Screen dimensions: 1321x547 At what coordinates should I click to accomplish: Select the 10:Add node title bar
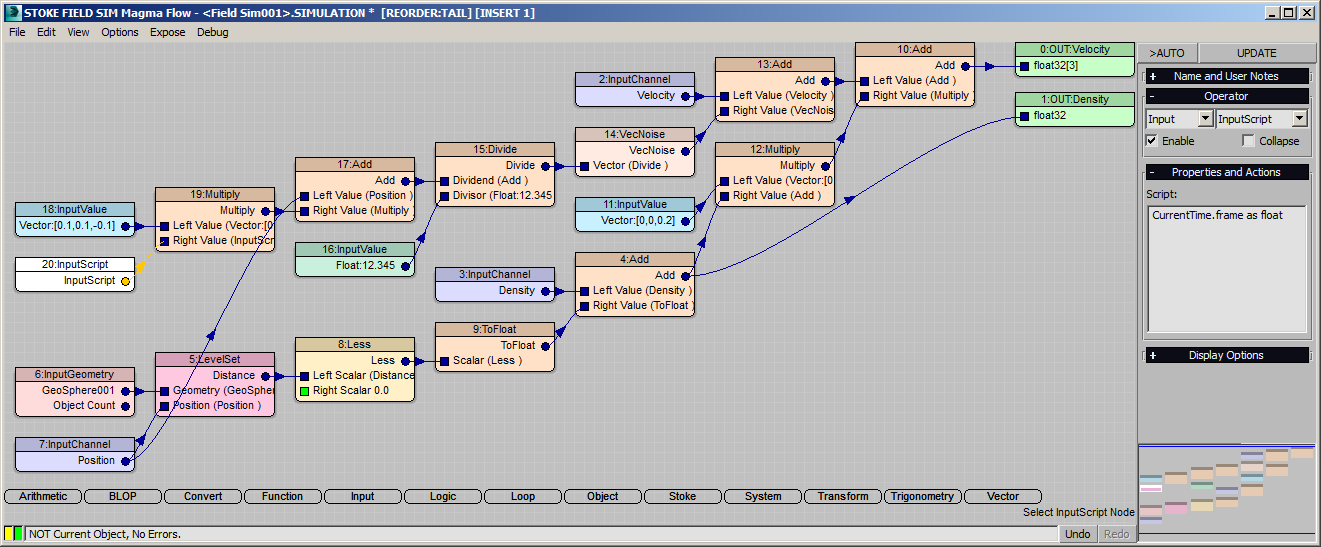(915, 49)
